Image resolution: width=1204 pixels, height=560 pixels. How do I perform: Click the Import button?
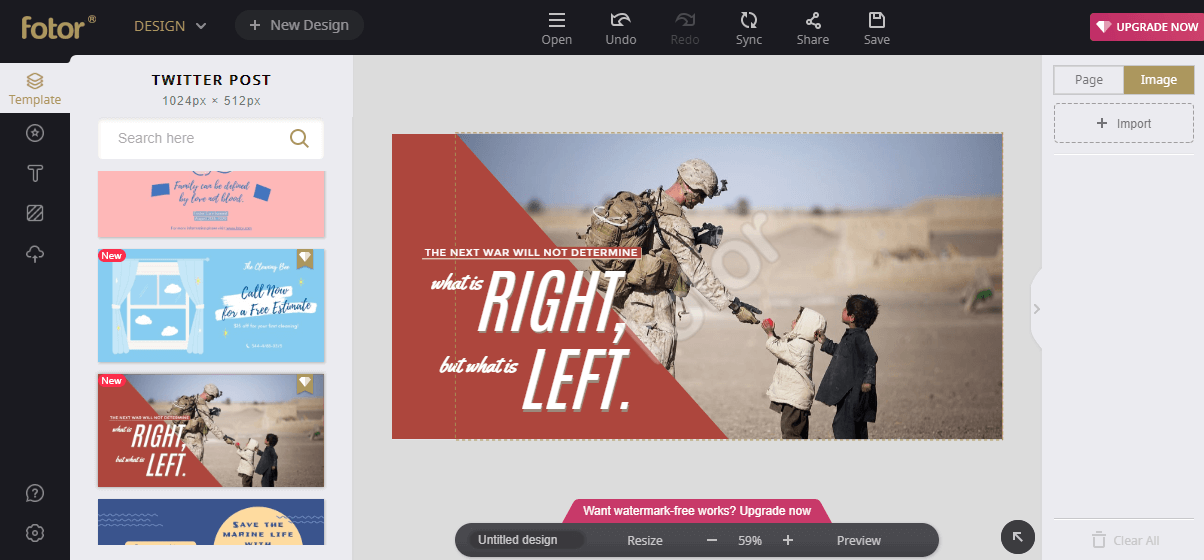point(1124,124)
